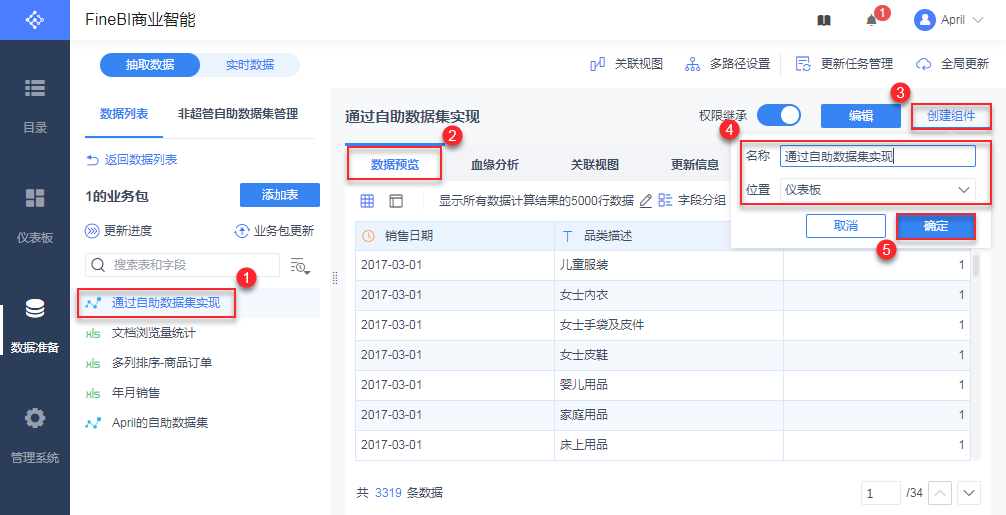Click the page number input field
This screenshot has width=1006, height=515.
coord(880,493)
